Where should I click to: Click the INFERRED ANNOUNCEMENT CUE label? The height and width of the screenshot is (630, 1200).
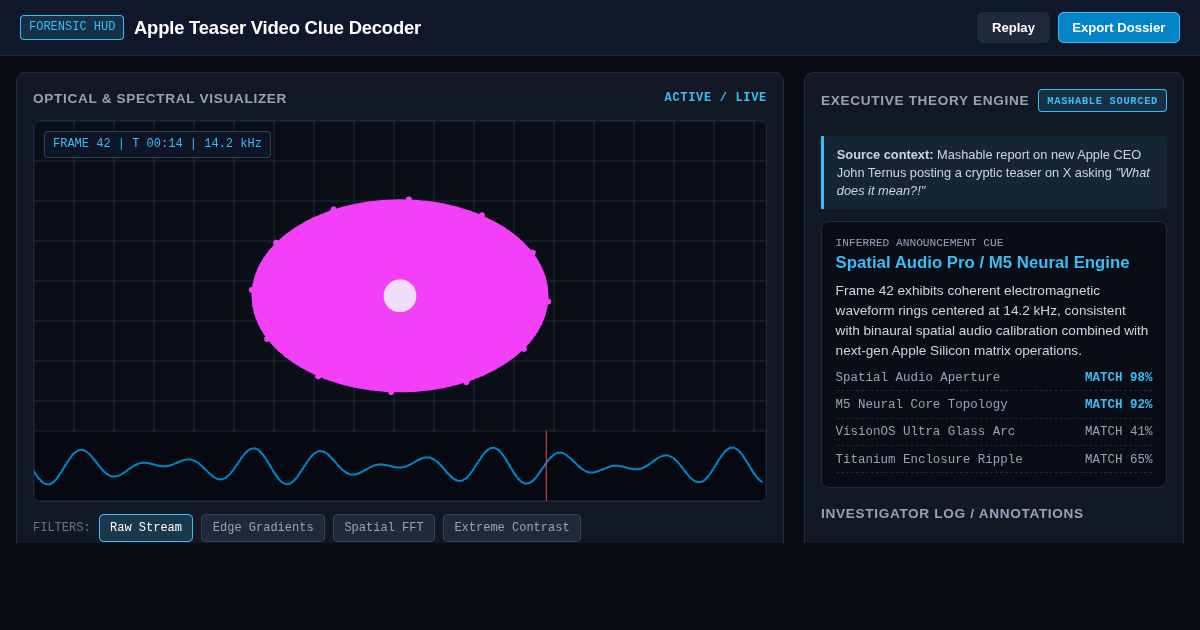tap(919, 243)
